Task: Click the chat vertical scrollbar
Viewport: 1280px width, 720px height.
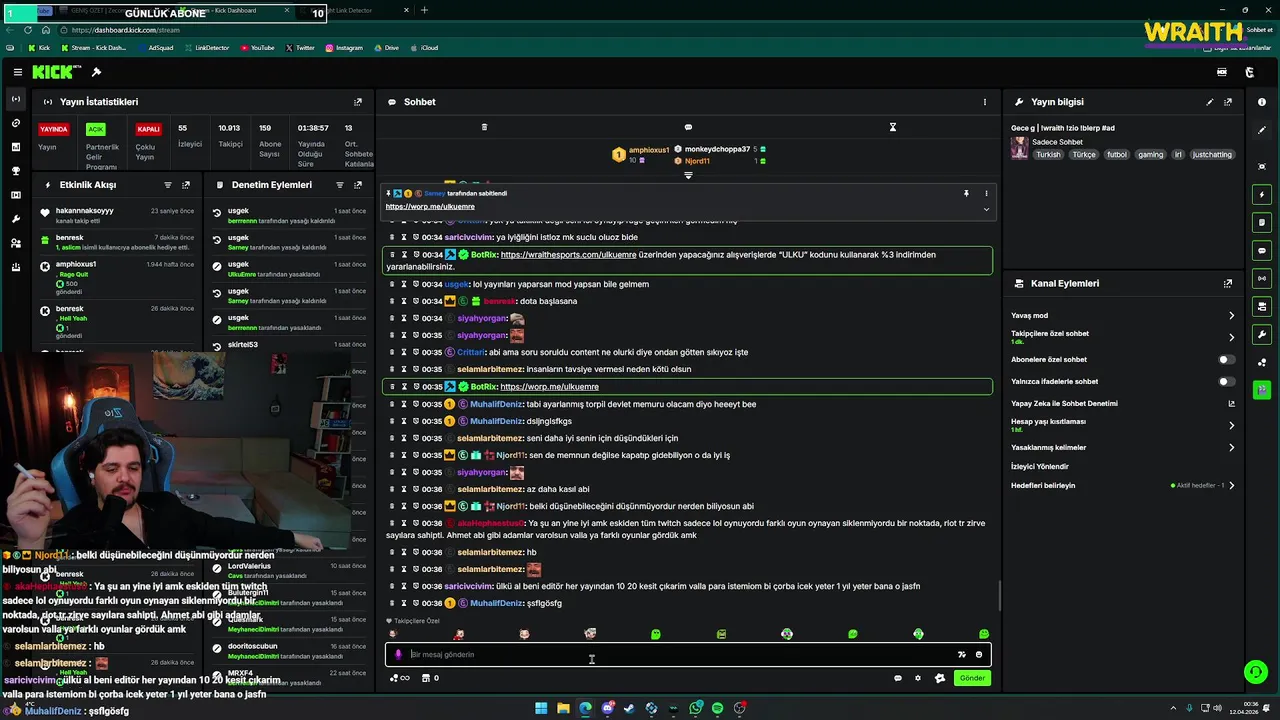Action: coord(999,596)
